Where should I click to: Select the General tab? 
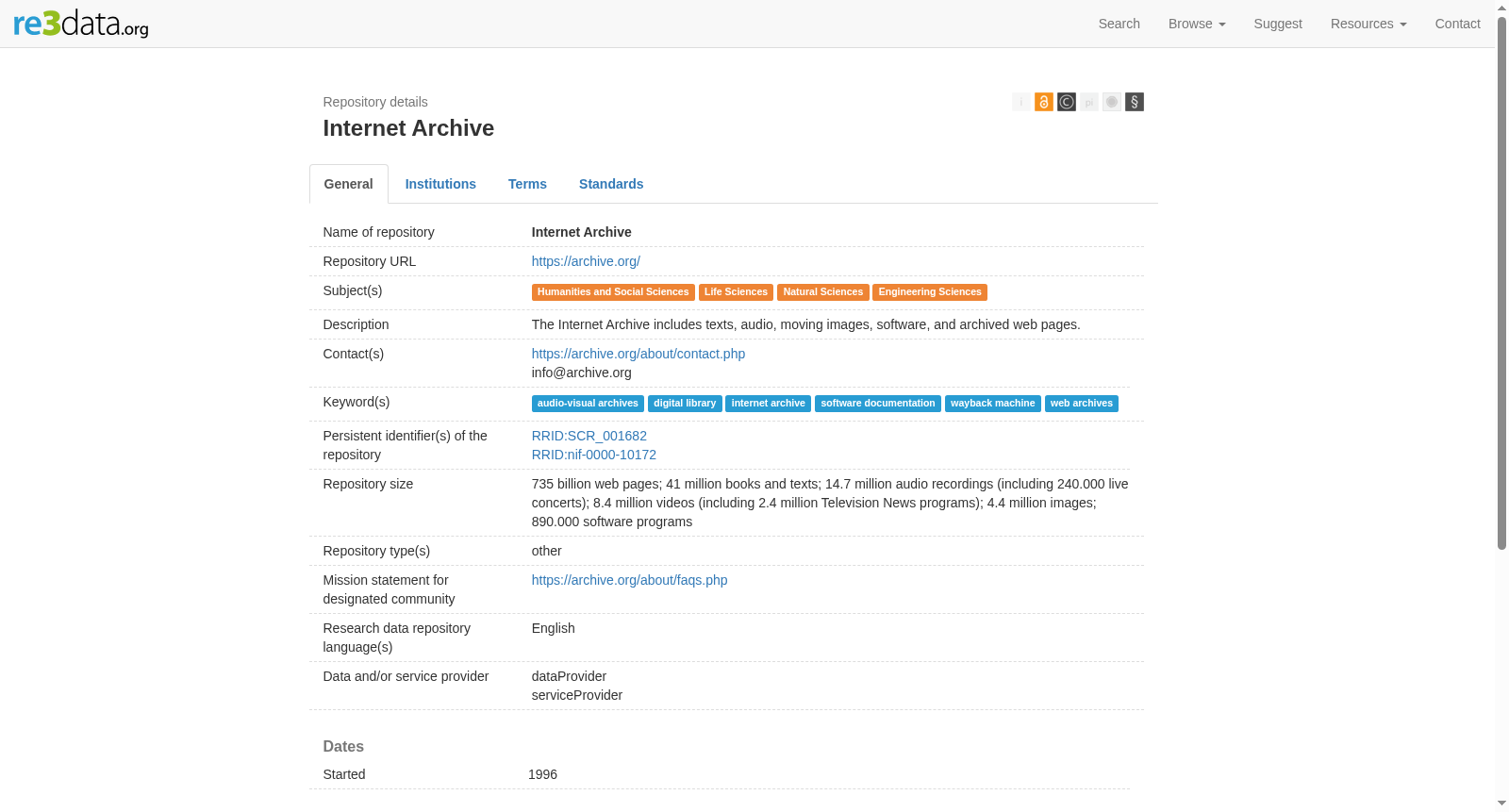349,184
